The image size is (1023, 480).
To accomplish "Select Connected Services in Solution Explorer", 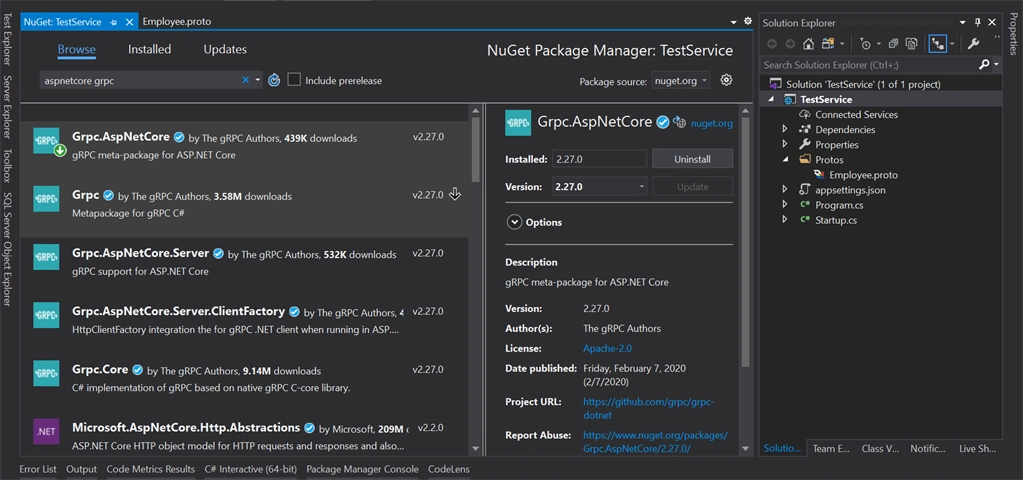I will coord(856,115).
